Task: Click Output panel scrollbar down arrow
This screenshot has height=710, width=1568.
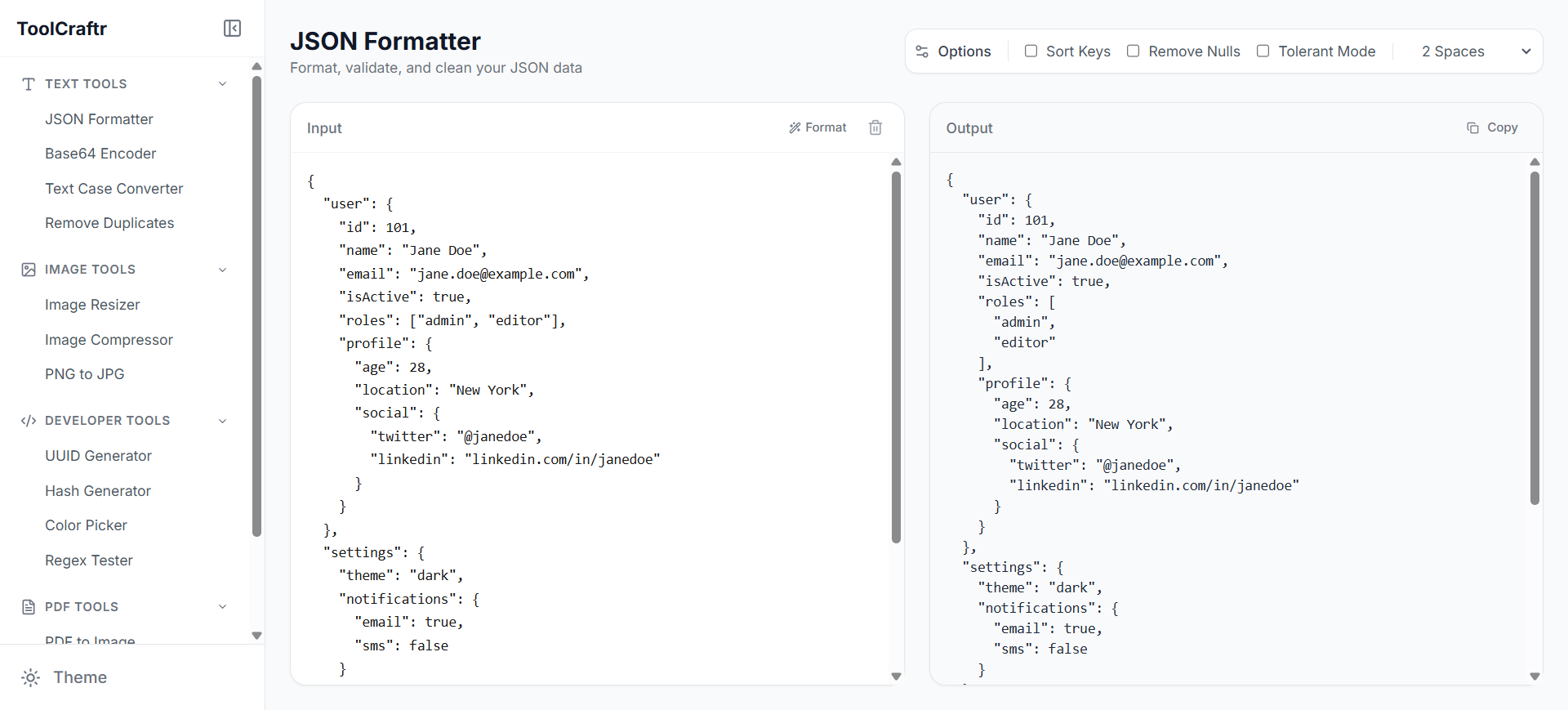Action: [x=1535, y=677]
